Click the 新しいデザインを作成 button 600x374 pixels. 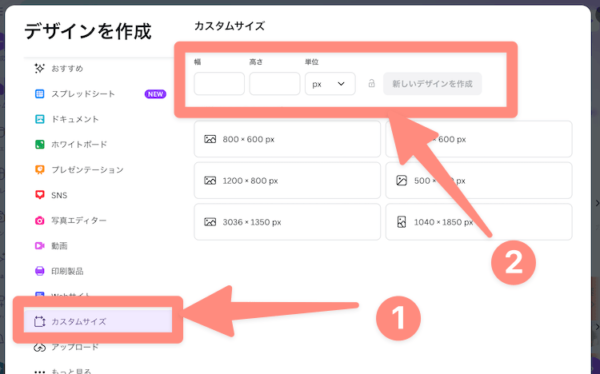(x=432, y=84)
